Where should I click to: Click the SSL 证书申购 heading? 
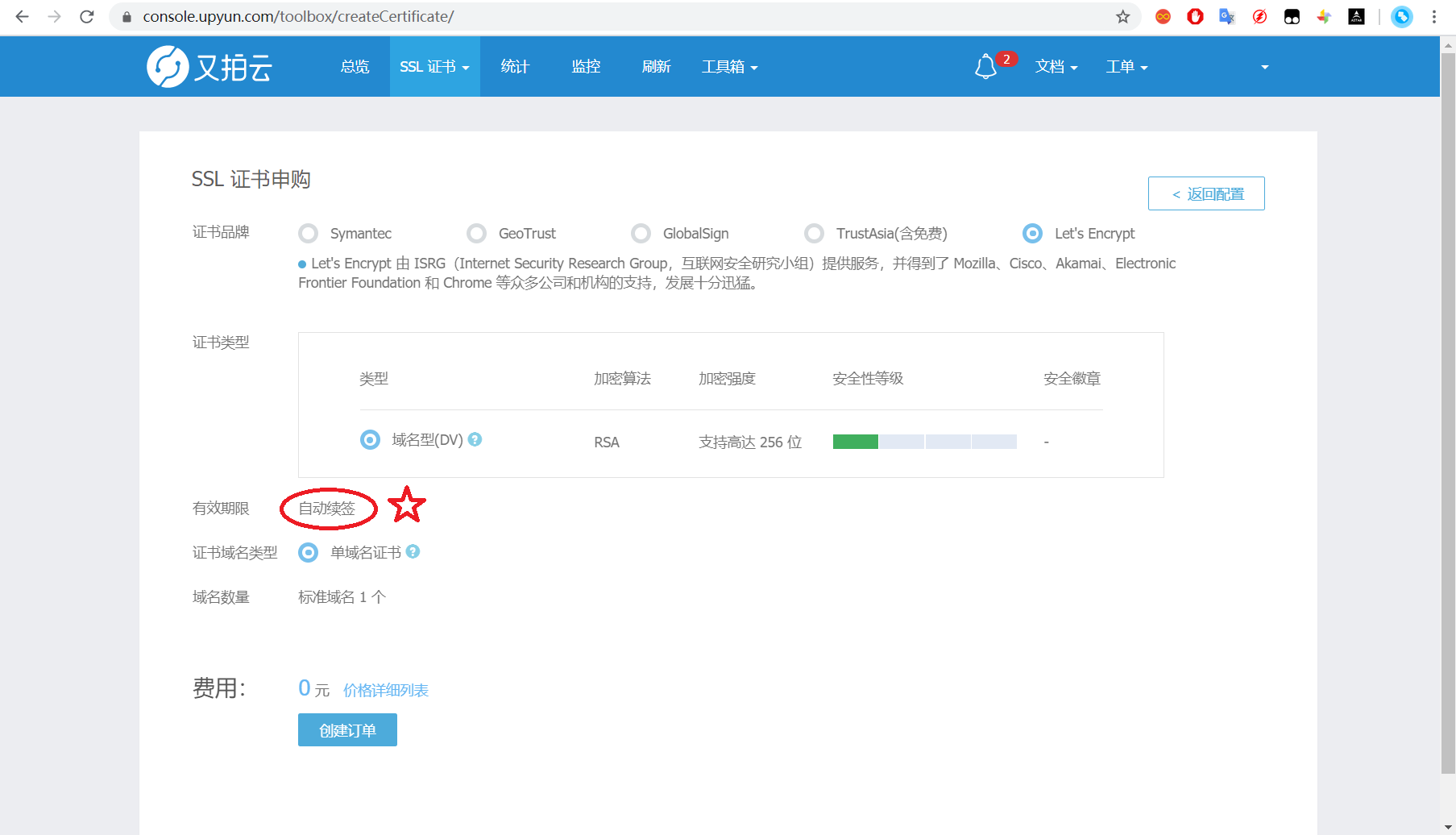(251, 179)
